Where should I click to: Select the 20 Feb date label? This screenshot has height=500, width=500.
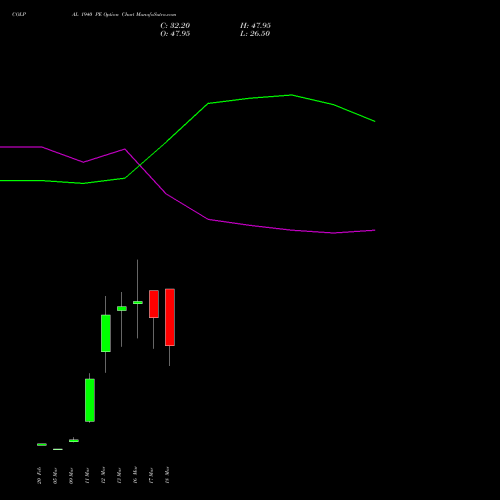[39, 476]
